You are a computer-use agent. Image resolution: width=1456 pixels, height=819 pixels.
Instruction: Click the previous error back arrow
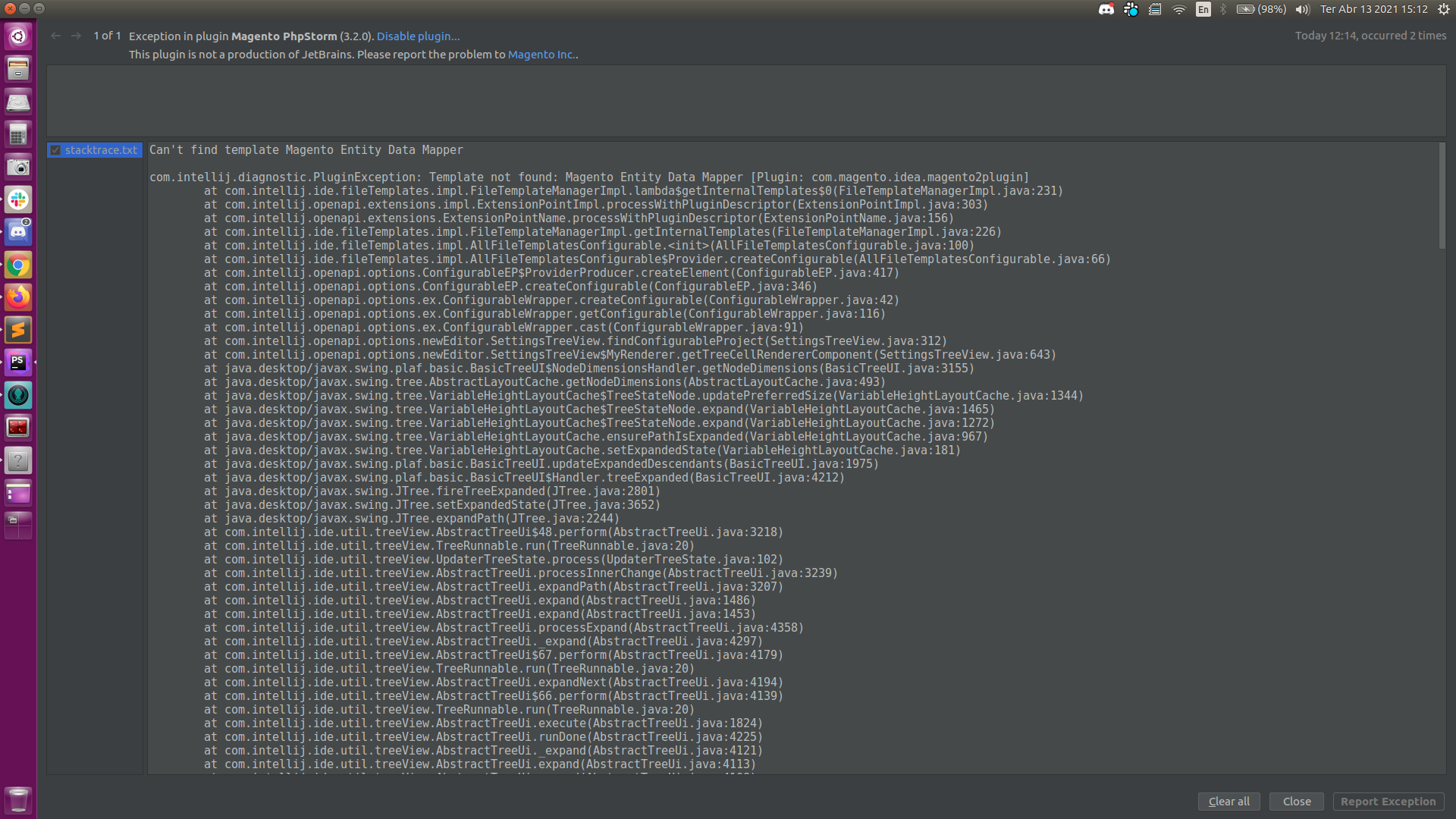(55, 36)
